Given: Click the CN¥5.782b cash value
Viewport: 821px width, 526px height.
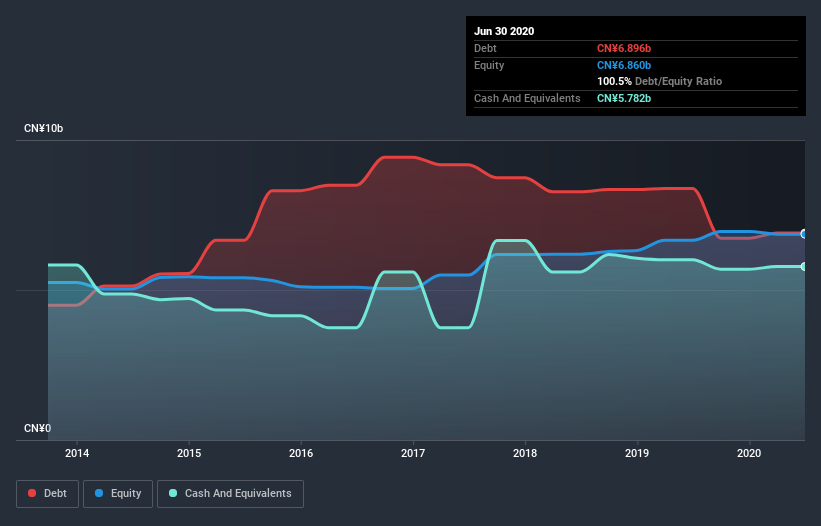Looking at the screenshot, I should (624, 98).
